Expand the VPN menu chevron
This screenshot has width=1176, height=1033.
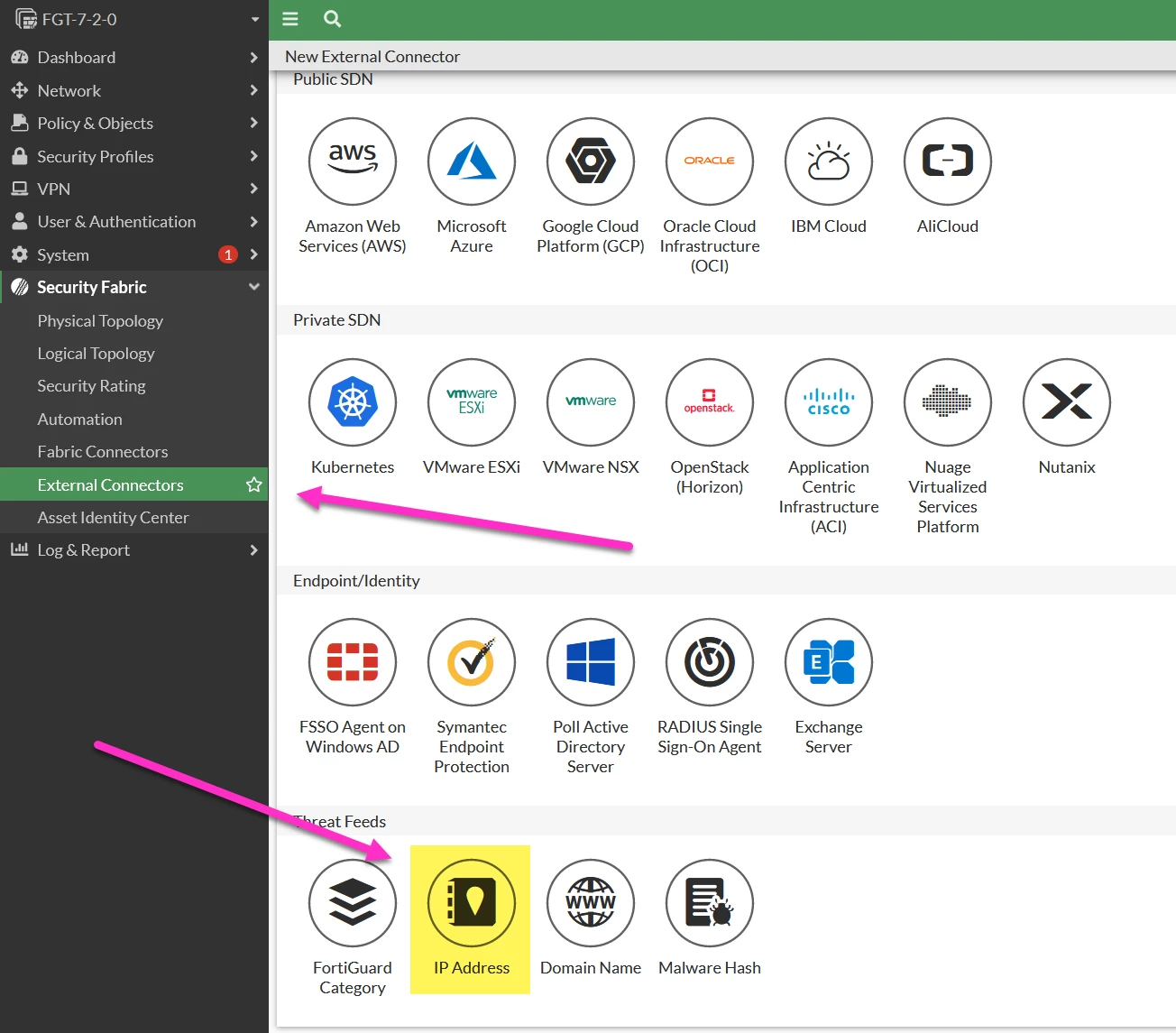[x=253, y=189]
